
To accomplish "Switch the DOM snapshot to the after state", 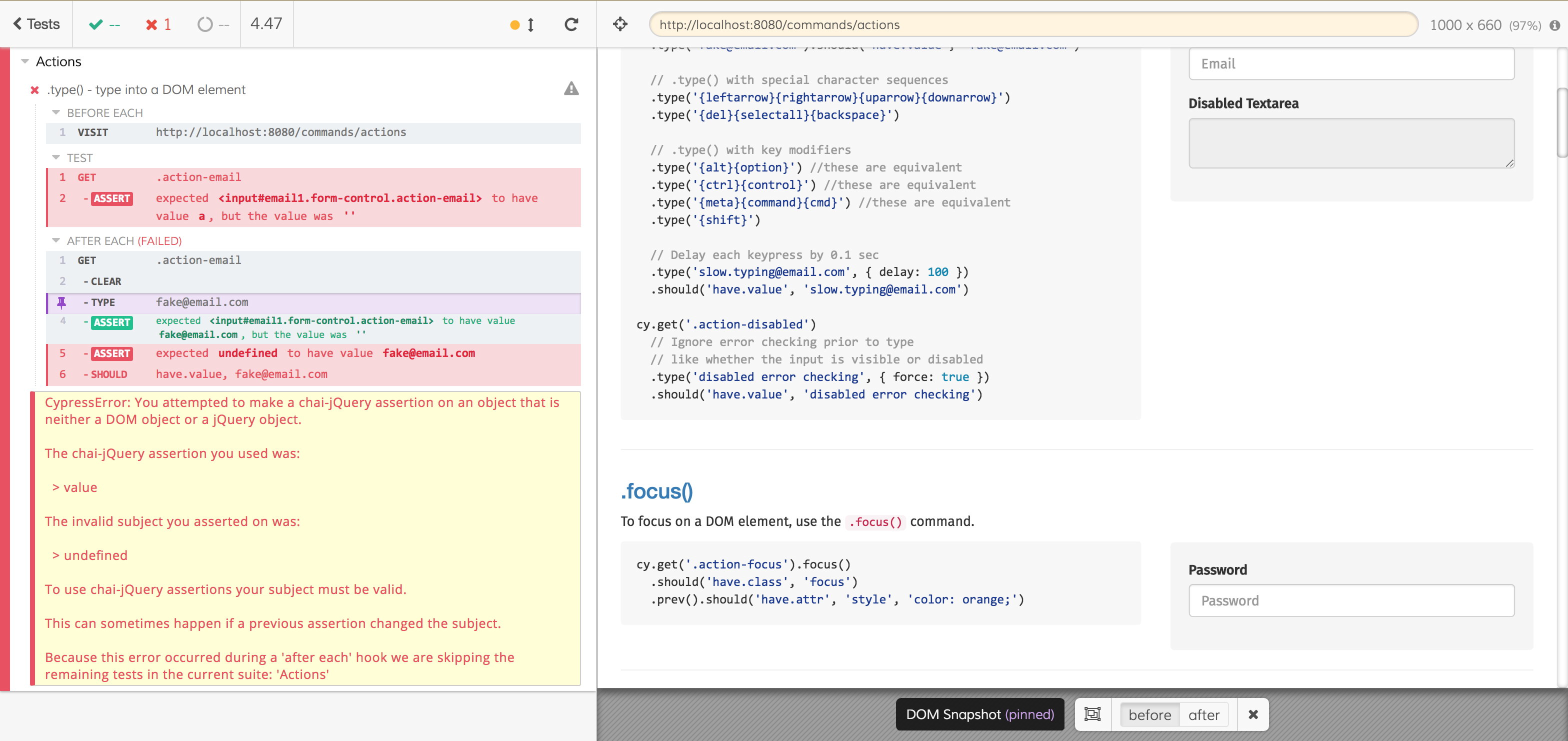I will coord(1203,714).
